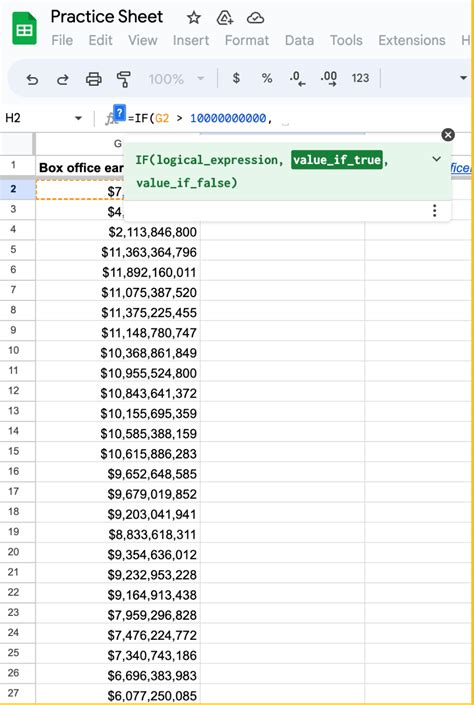The height and width of the screenshot is (705, 474).
Task: Format as percent
Action: pyautogui.click(x=267, y=78)
